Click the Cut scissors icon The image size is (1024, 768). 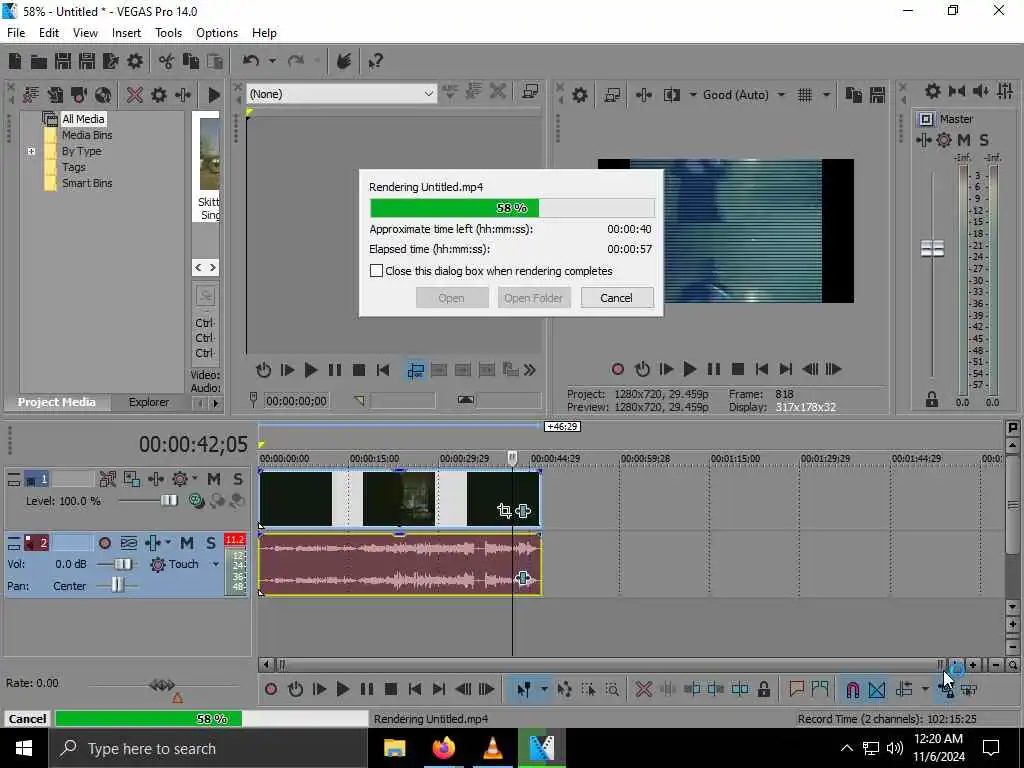pos(167,61)
